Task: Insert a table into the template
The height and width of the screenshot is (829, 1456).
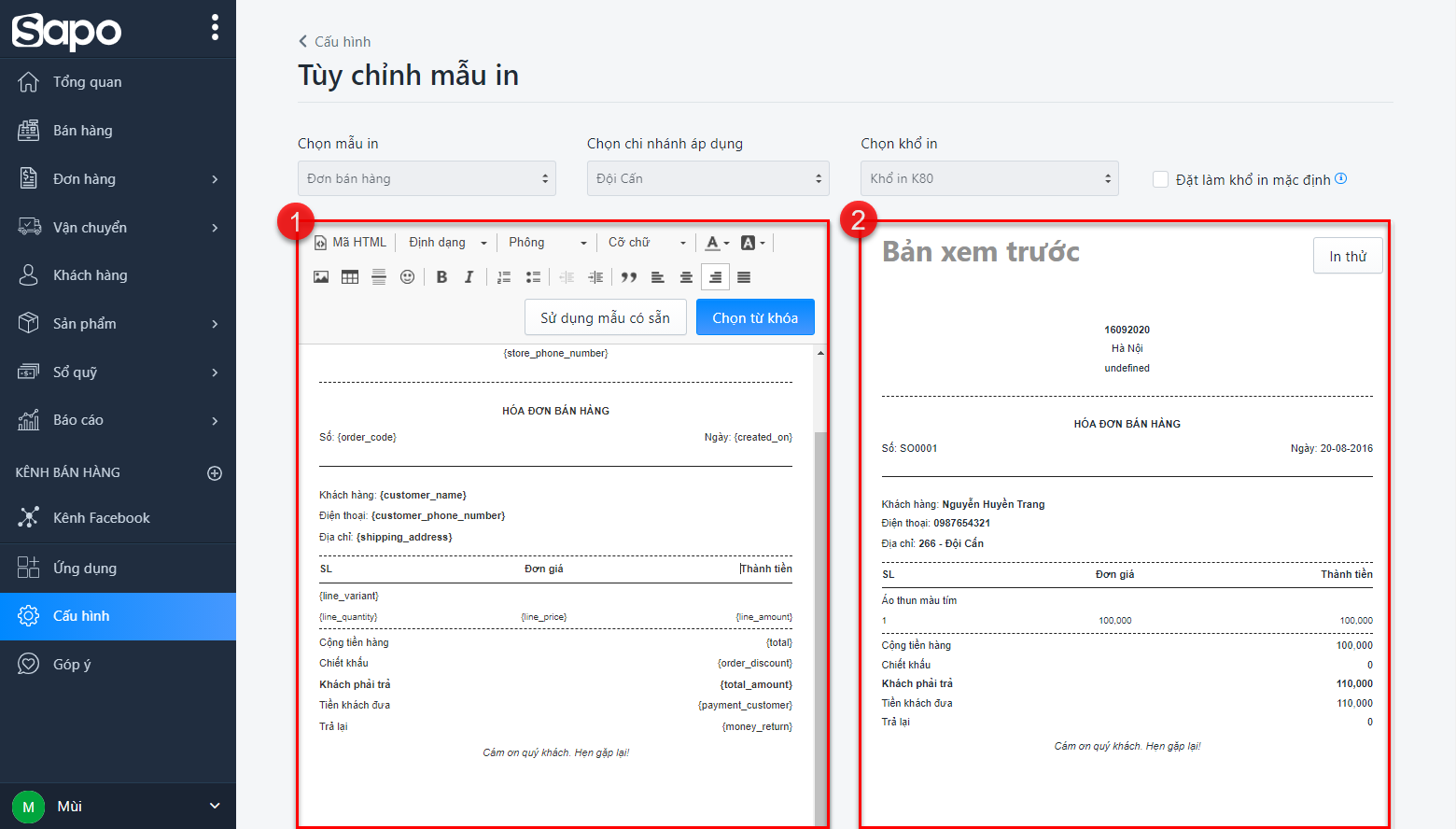Action: 350,277
